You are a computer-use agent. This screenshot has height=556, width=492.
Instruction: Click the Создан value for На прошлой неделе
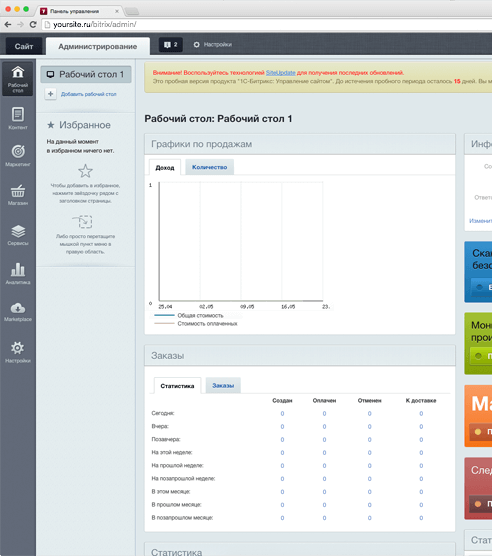click(282, 466)
